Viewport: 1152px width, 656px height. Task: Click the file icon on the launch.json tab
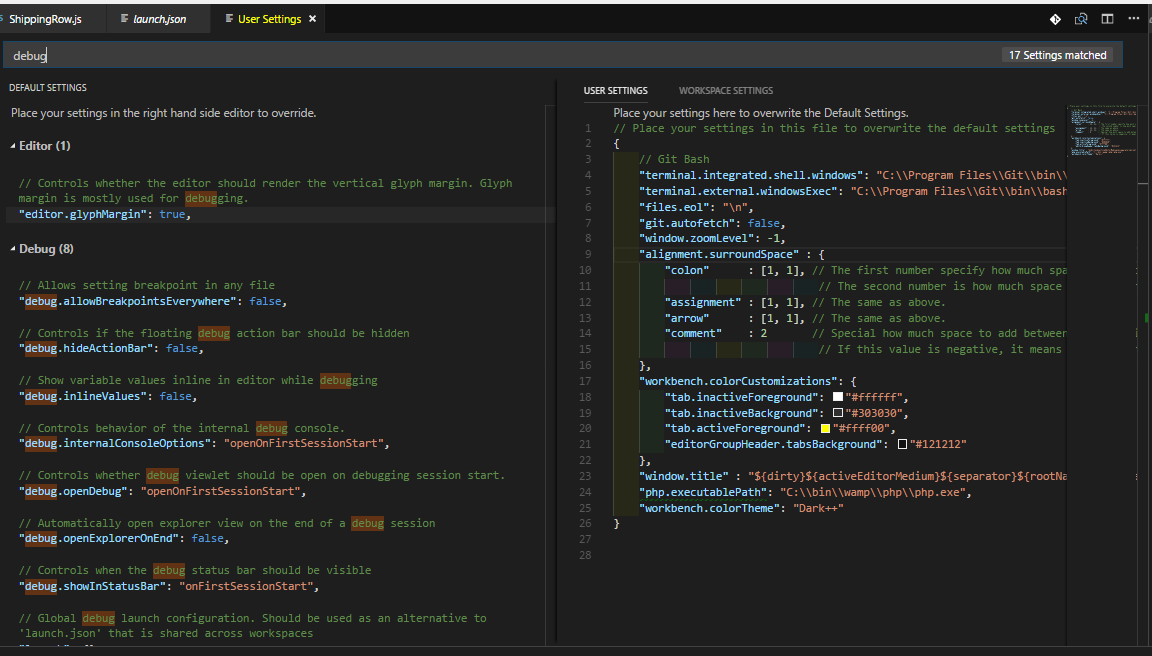point(124,19)
